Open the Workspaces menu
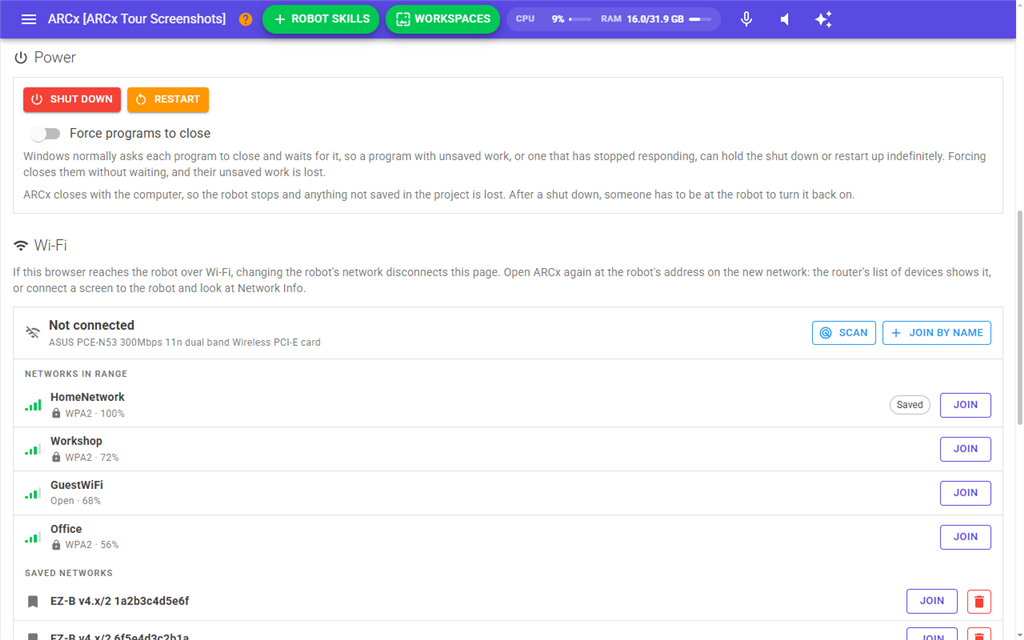 pyautogui.click(x=443, y=19)
